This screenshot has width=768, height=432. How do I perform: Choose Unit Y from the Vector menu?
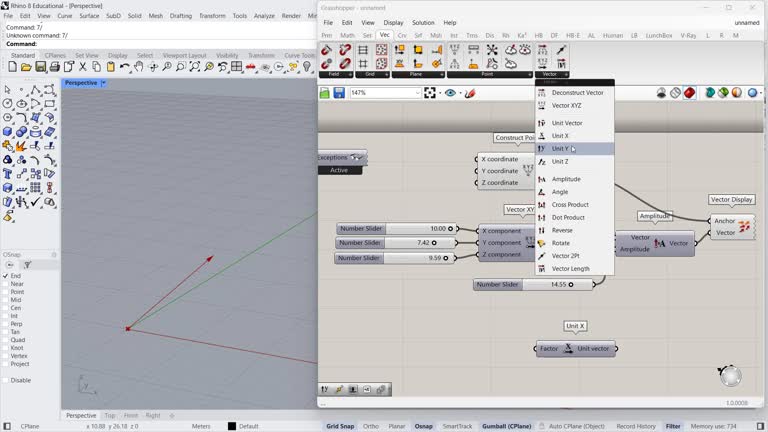pos(561,149)
